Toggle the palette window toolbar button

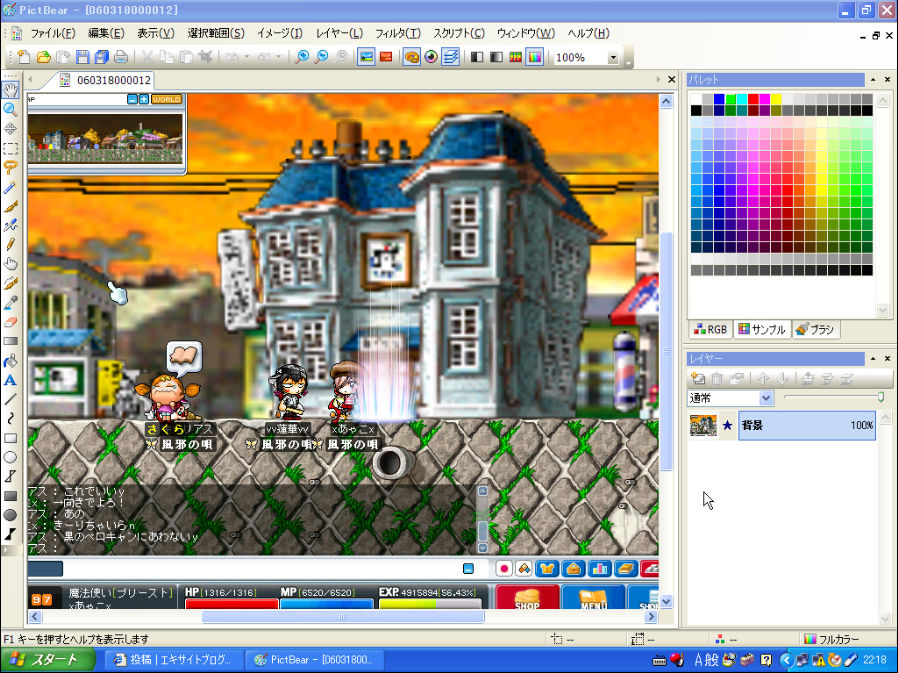coord(412,57)
